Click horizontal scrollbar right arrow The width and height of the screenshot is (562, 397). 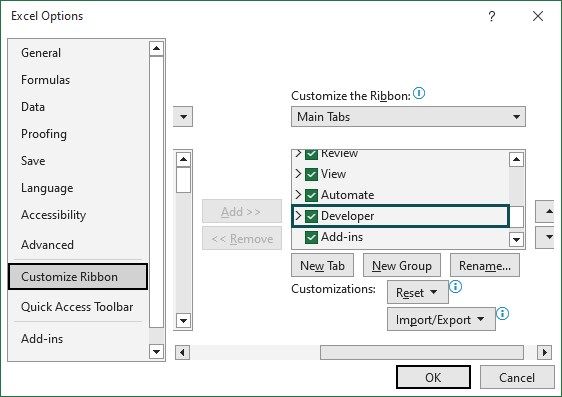click(544, 353)
